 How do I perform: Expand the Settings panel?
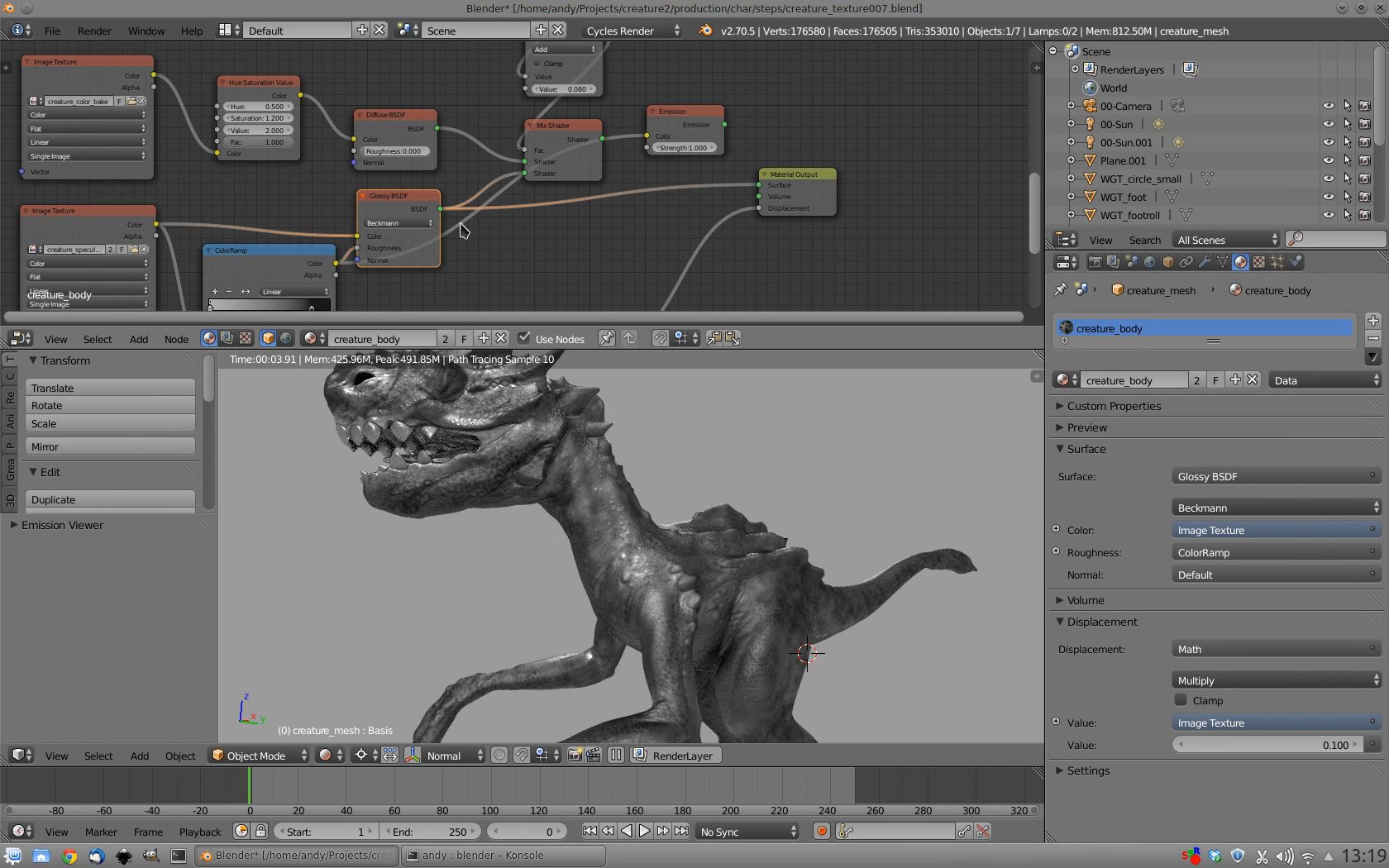tap(1088, 770)
